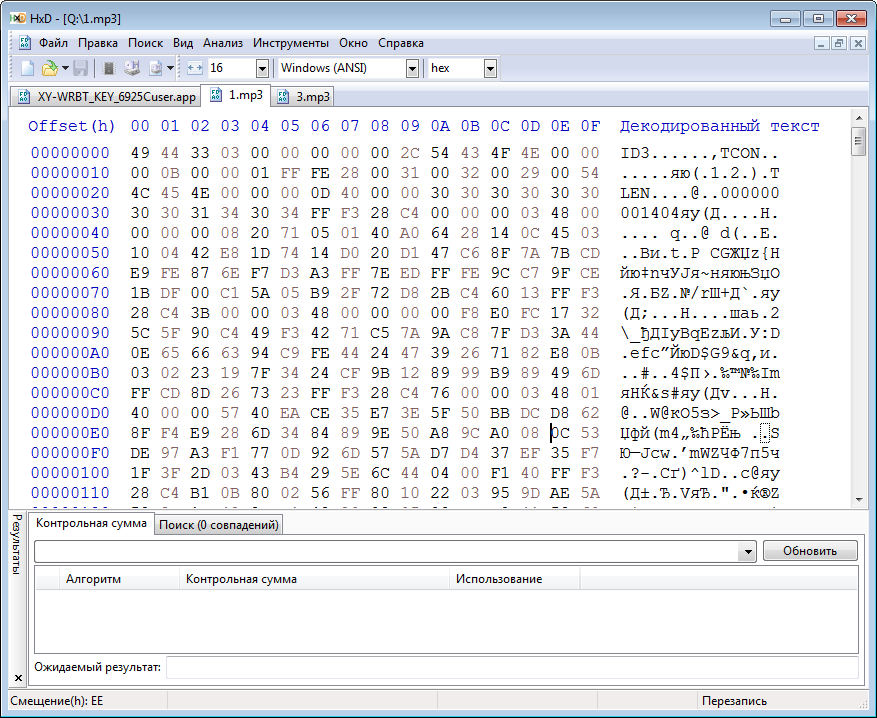The height and width of the screenshot is (718, 877).
Task: Click offset row 000000E0
Action: pyautogui.click(x=70, y=433)
